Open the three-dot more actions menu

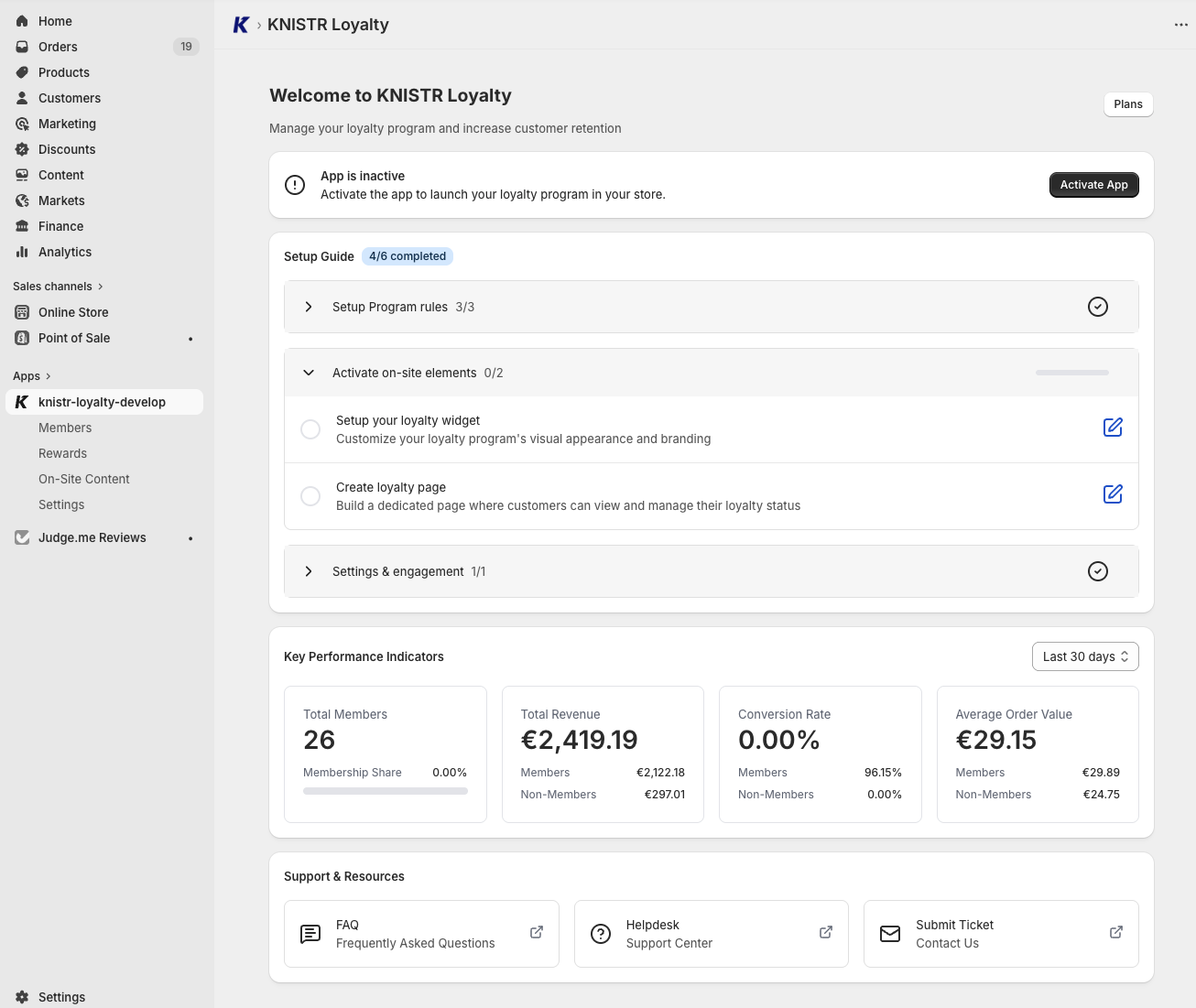(1181, 25)
